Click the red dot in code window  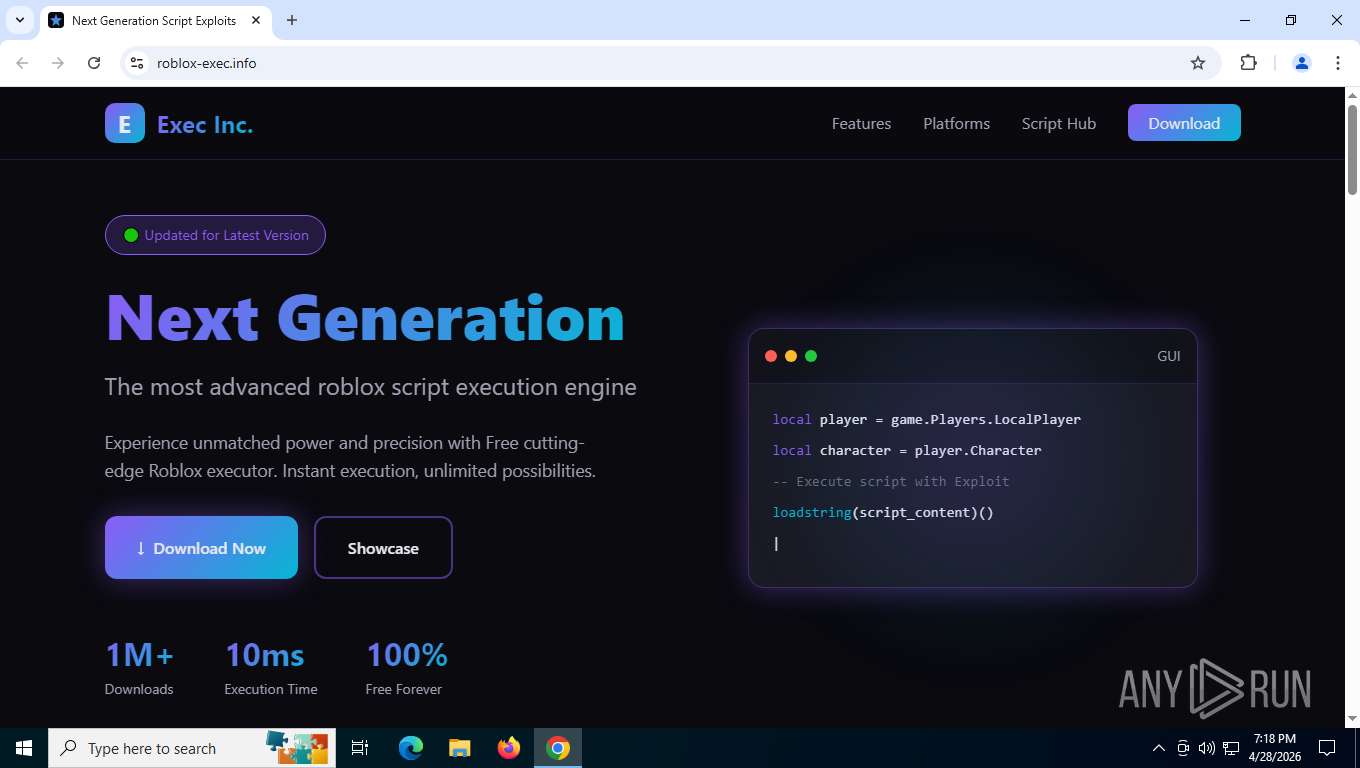tap(771, 356)
